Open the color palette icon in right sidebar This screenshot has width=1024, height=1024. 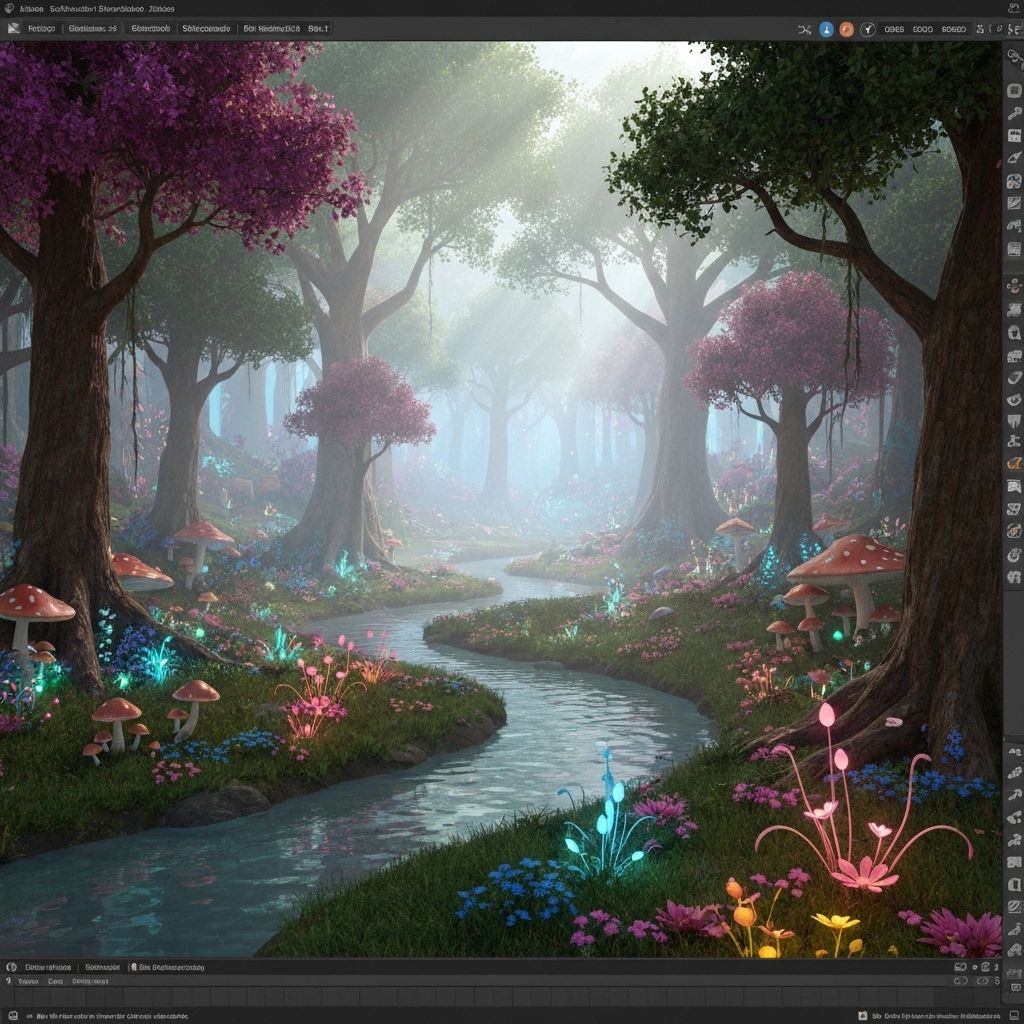pos(1014,181)
